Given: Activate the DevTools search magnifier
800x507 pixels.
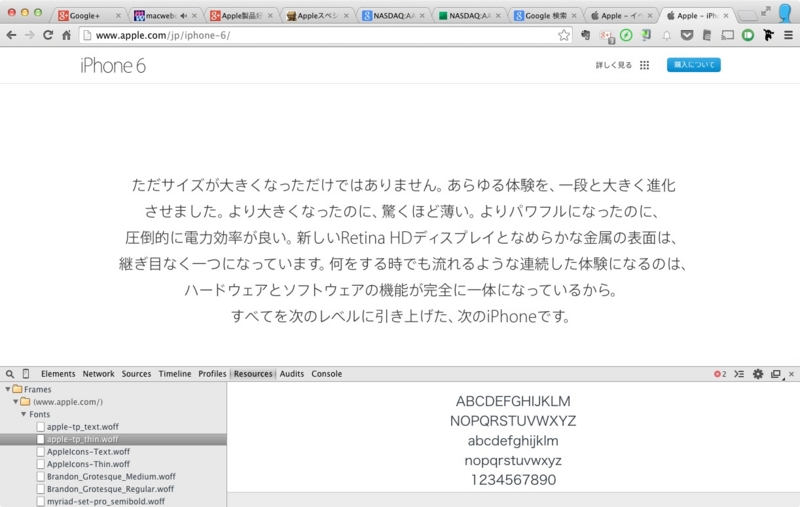Looking at the screenshot, I should click(10, 374).
